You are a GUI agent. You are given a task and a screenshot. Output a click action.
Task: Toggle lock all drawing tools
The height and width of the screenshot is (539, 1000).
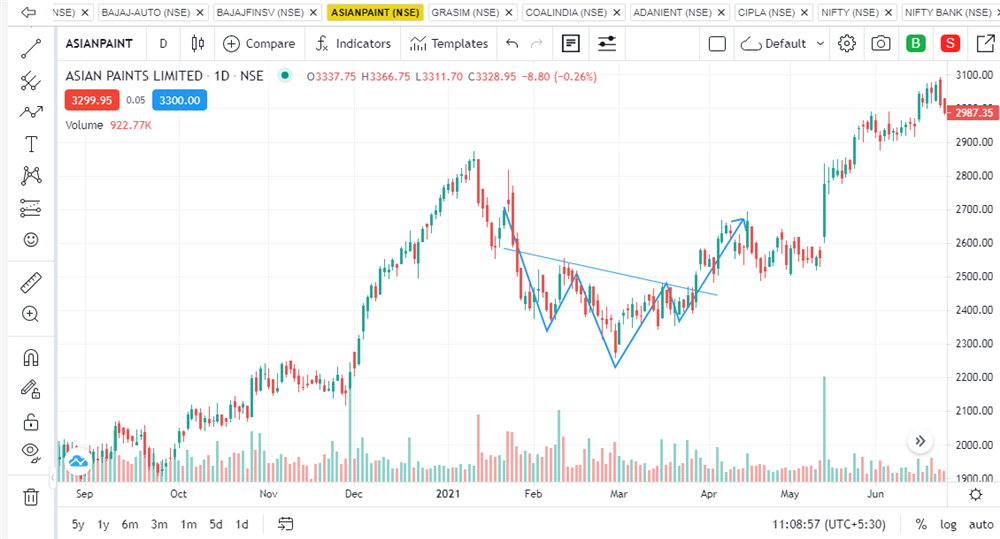tap(31, 422)
